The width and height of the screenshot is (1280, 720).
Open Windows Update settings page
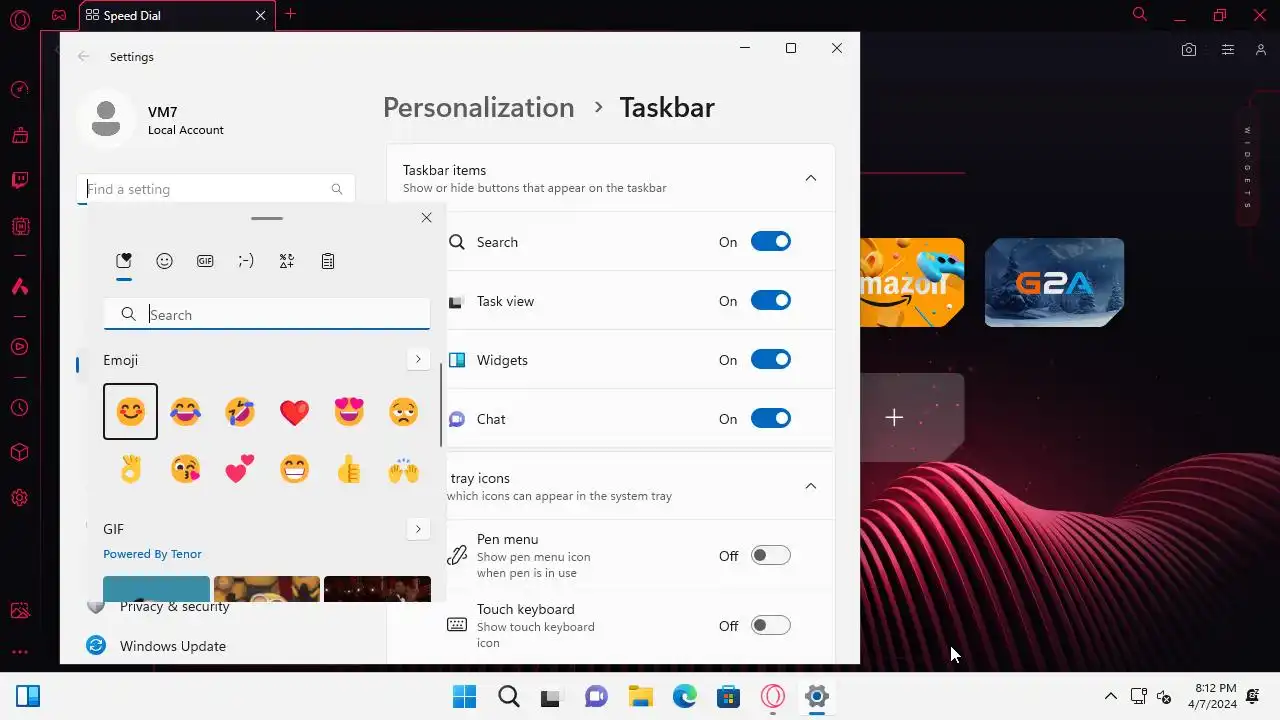tap(172, 646)
